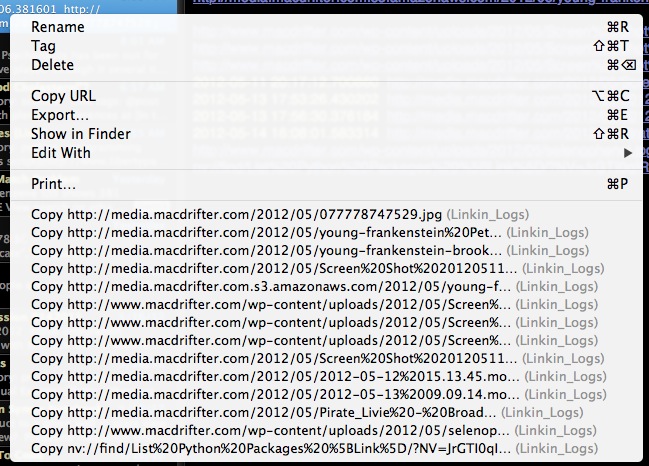Copy the 2012-05-12%2015.13.45.mo… link
This screenshot has width=649, height=466.
tap(326, 377)
